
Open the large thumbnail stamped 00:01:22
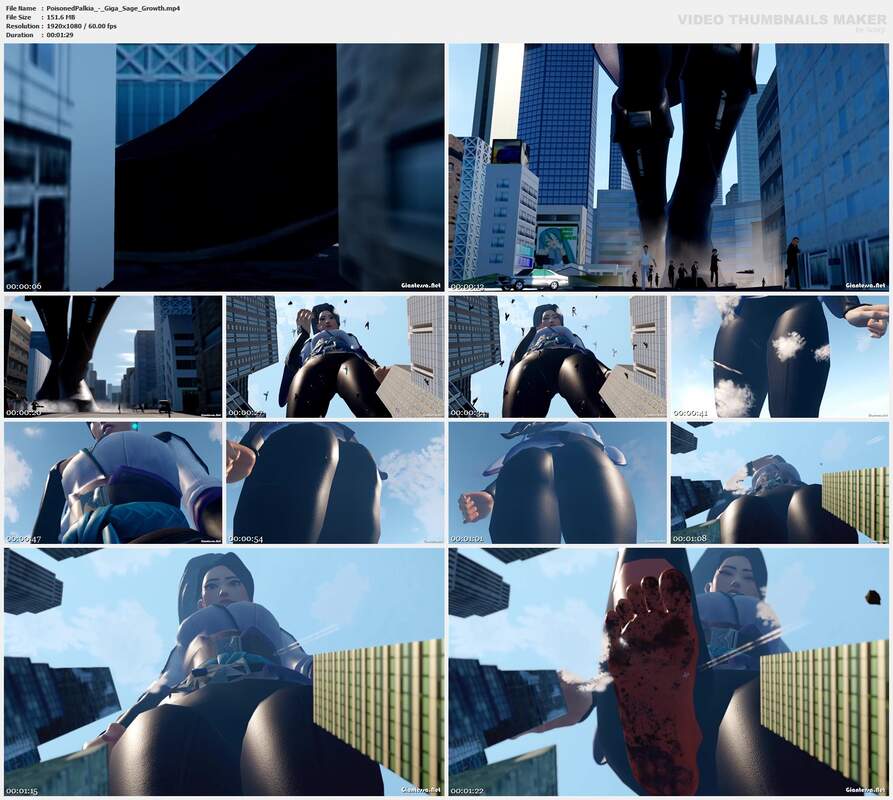(669, 672)
